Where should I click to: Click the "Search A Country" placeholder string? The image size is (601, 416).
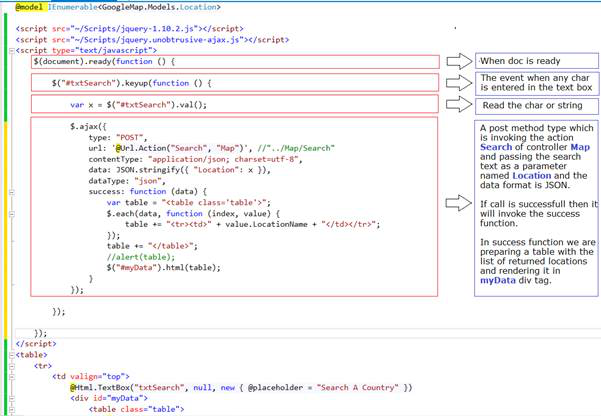tap(357, 388)
